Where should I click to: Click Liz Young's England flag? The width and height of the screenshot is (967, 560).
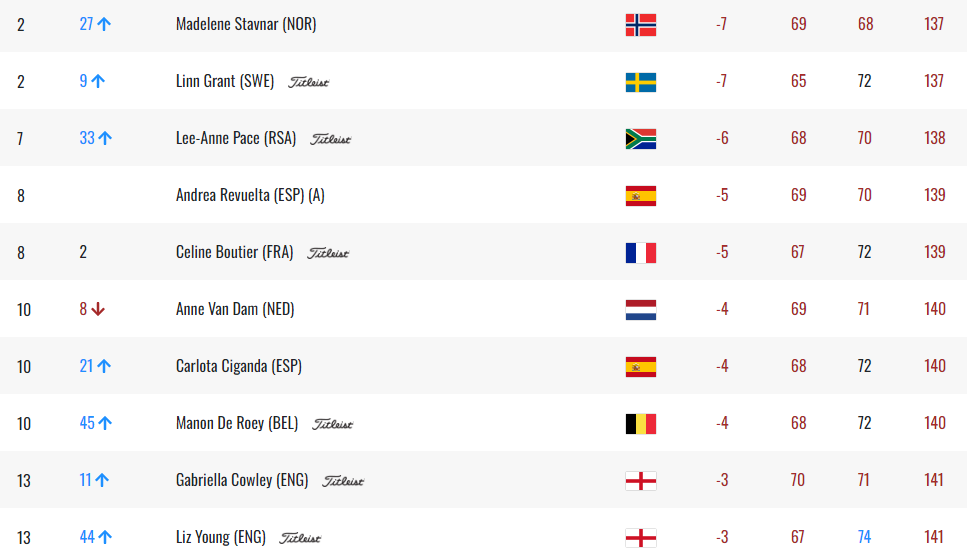pyautogui.click(x=640, y=537)
